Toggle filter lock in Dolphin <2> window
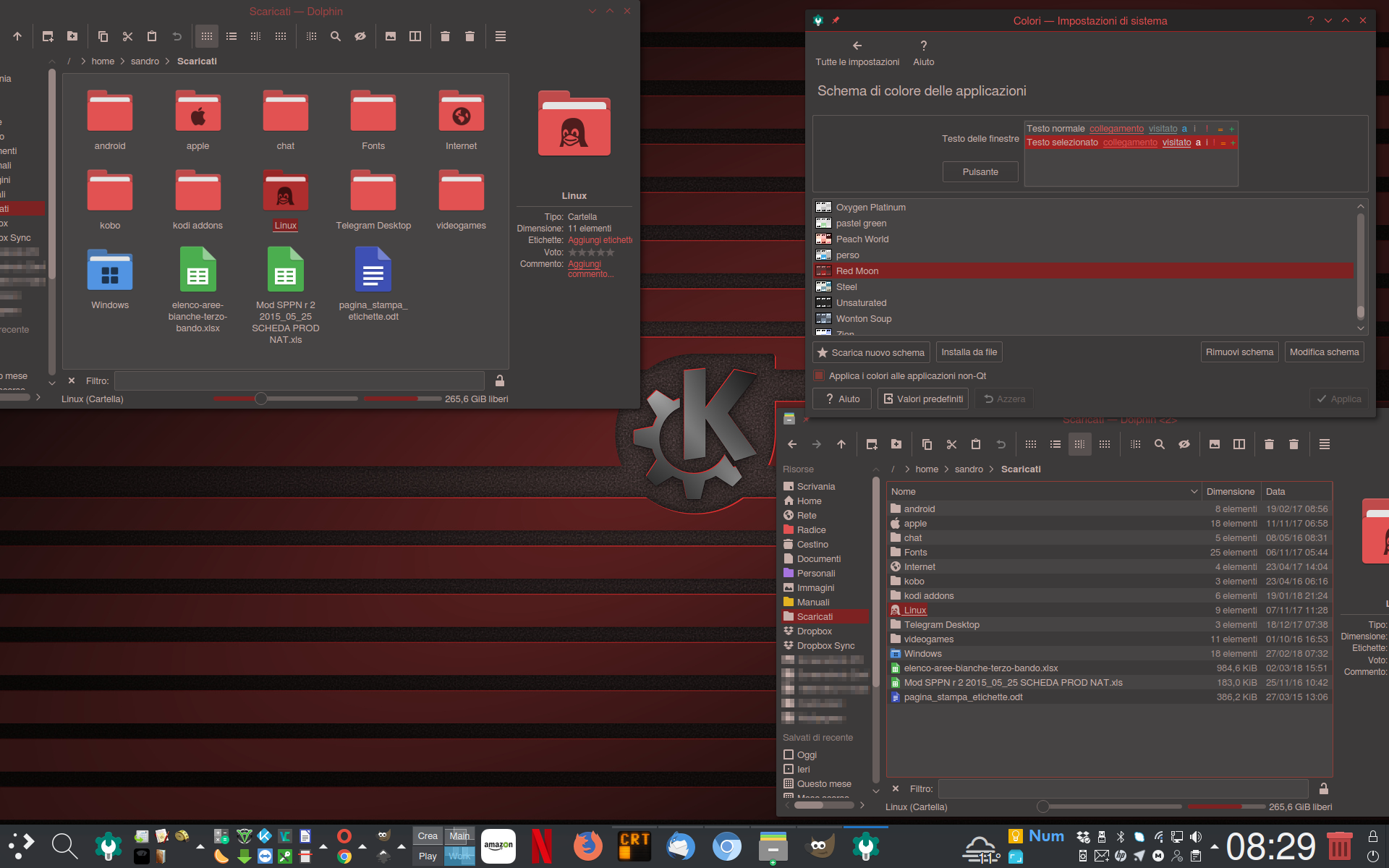 [x=1324, y=788]
